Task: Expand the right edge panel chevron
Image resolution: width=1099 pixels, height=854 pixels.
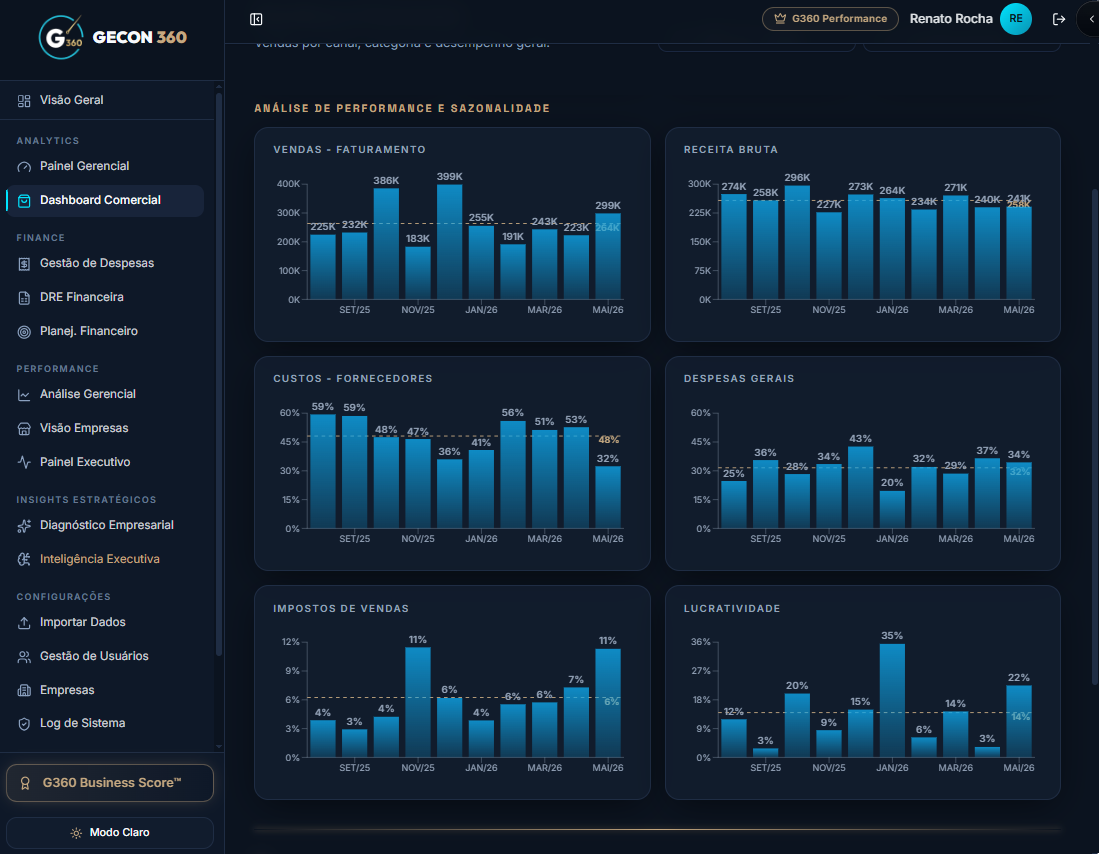Action: point(1090,19)
